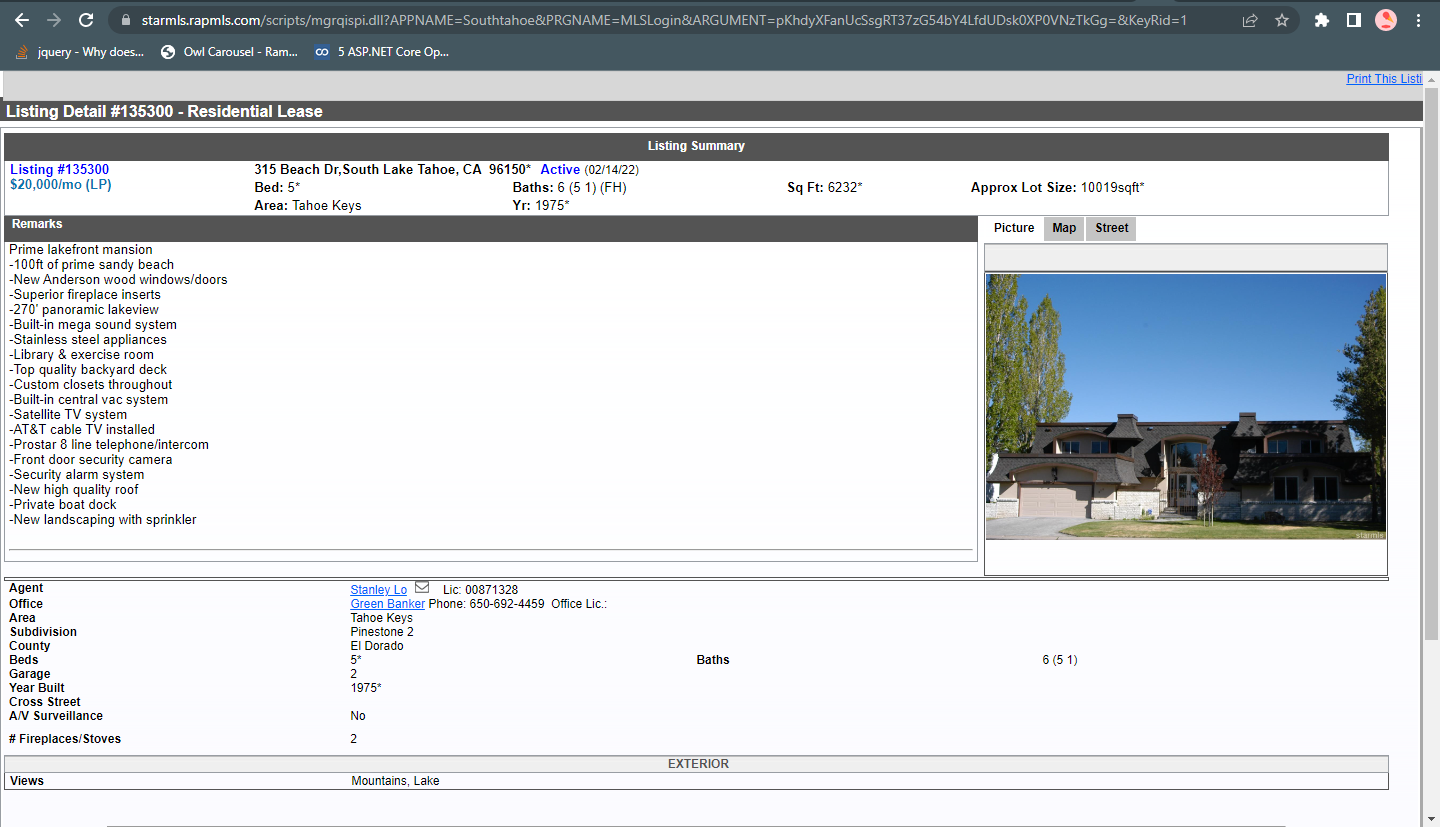Click the share page icon in address bar
Viewport: 1440px width, 827px height.
tap(1250, 20)
